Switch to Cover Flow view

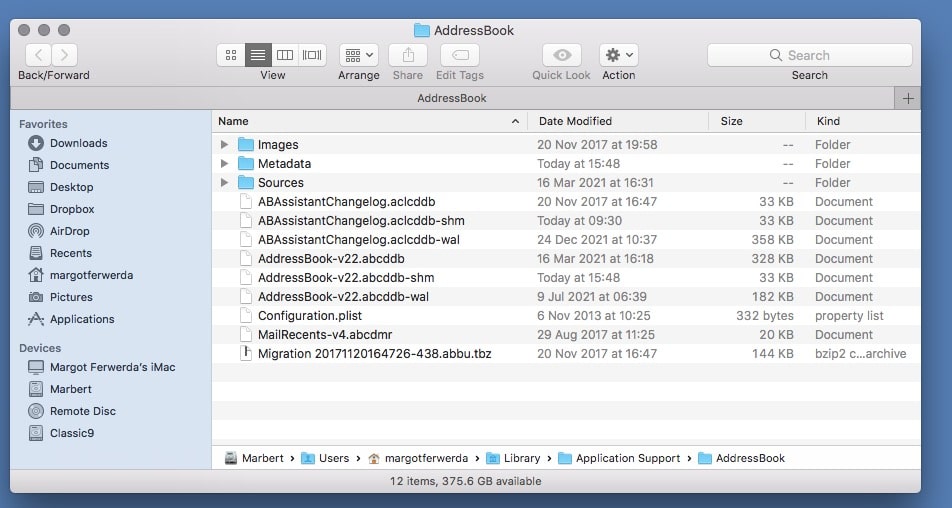[x=312, y=55]
